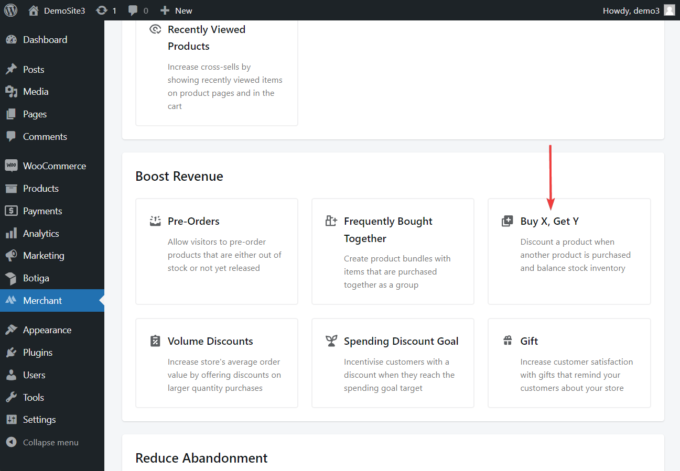Click the Tools sidebar label
The width and height of the screenshot is (680, 471).
click(33, 397)
